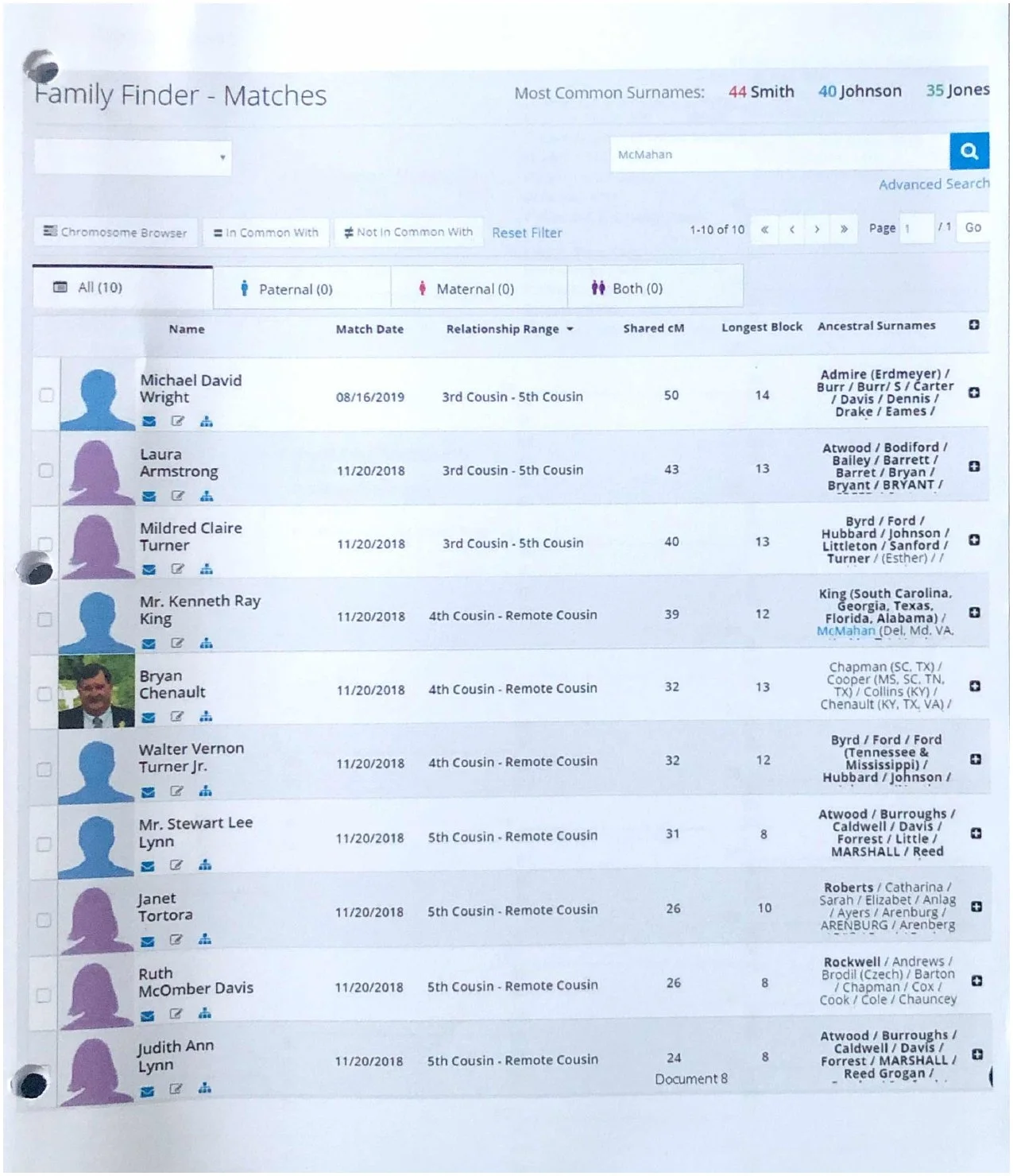The image size is (1013, 1176).
Task: Check the box next to Bryan Chenault
Action: [45, 694]
